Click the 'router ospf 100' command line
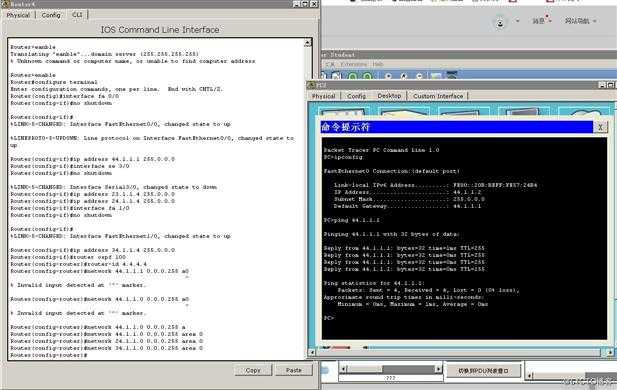 [x=68, y=257]
